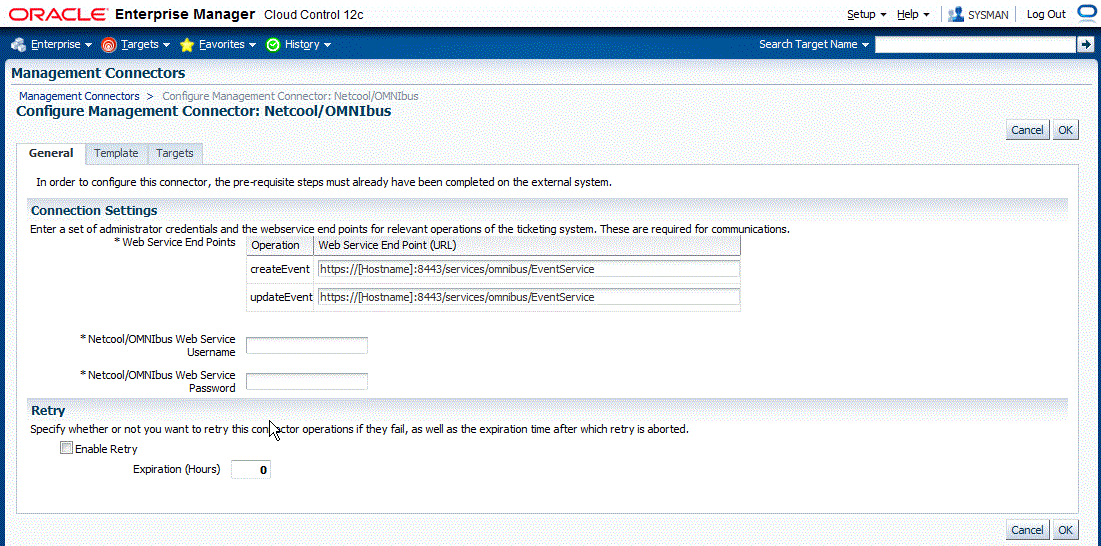This screenshot has height=546, width=1101.
Task: Click the Targets bullseye icon
Action: click(x=109, y=45)
